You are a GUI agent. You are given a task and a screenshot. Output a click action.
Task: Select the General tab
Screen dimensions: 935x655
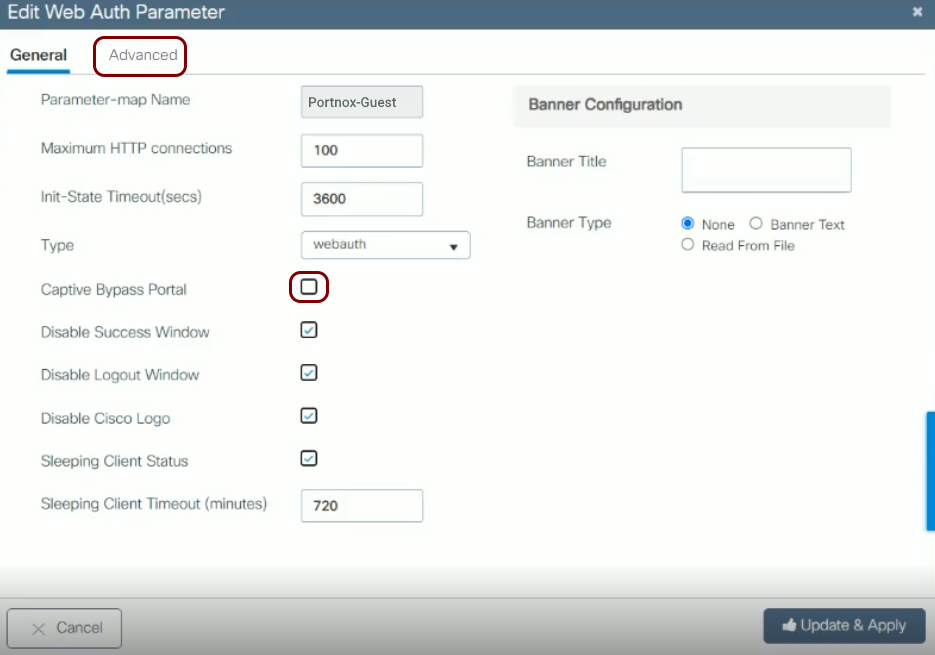click(x=38, y=55)
